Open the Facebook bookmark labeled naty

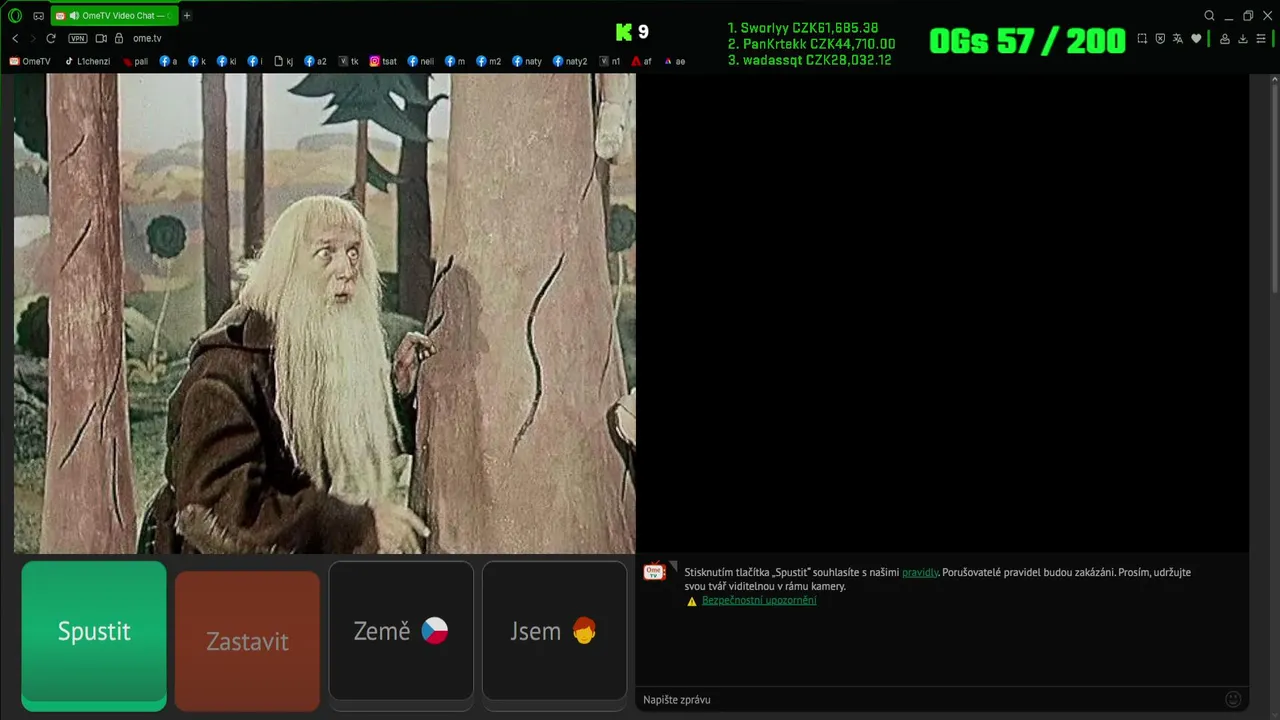pyautogui.click(x=527, y=61)
